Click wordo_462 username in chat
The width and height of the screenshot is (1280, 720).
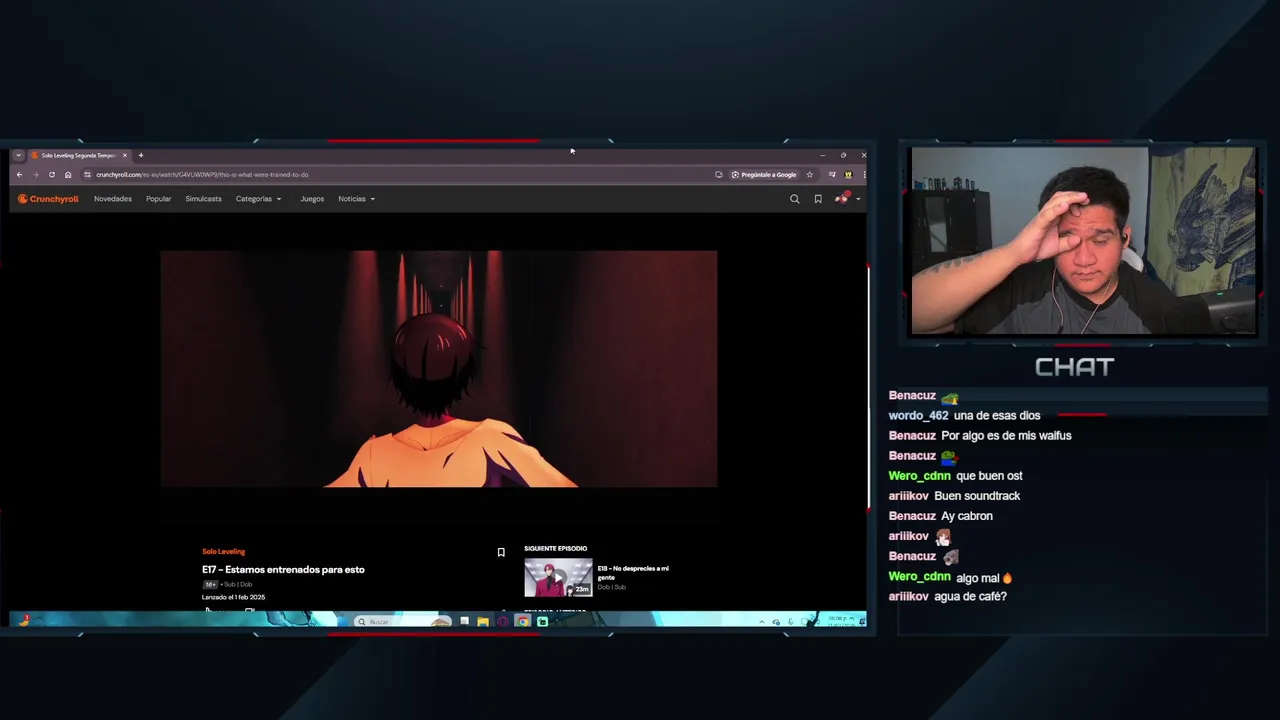pyautogui.click(x=918, y=416)
